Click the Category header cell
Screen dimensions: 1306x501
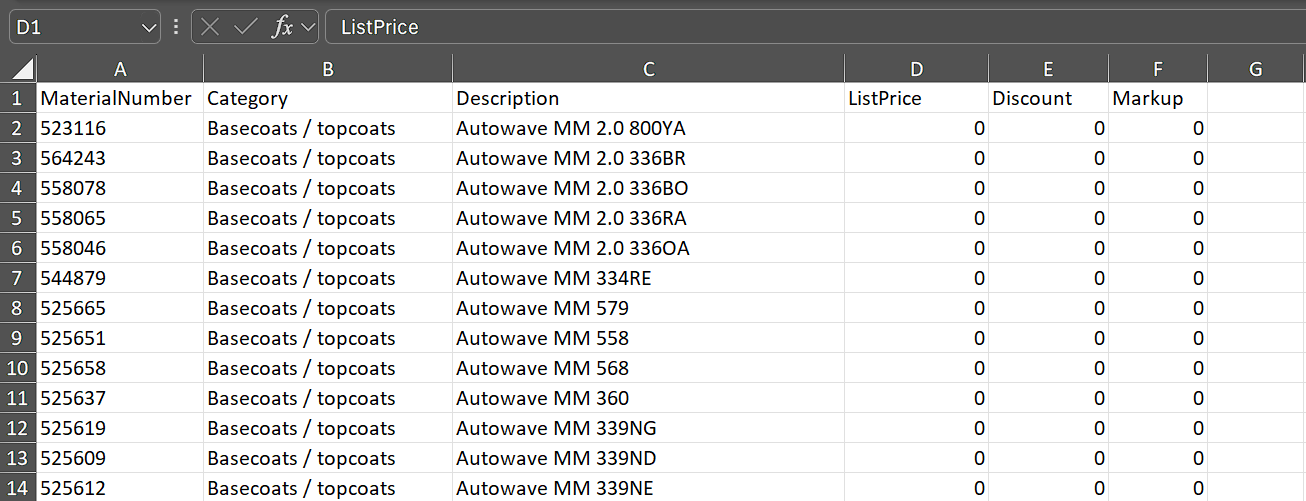coord(328,98)
